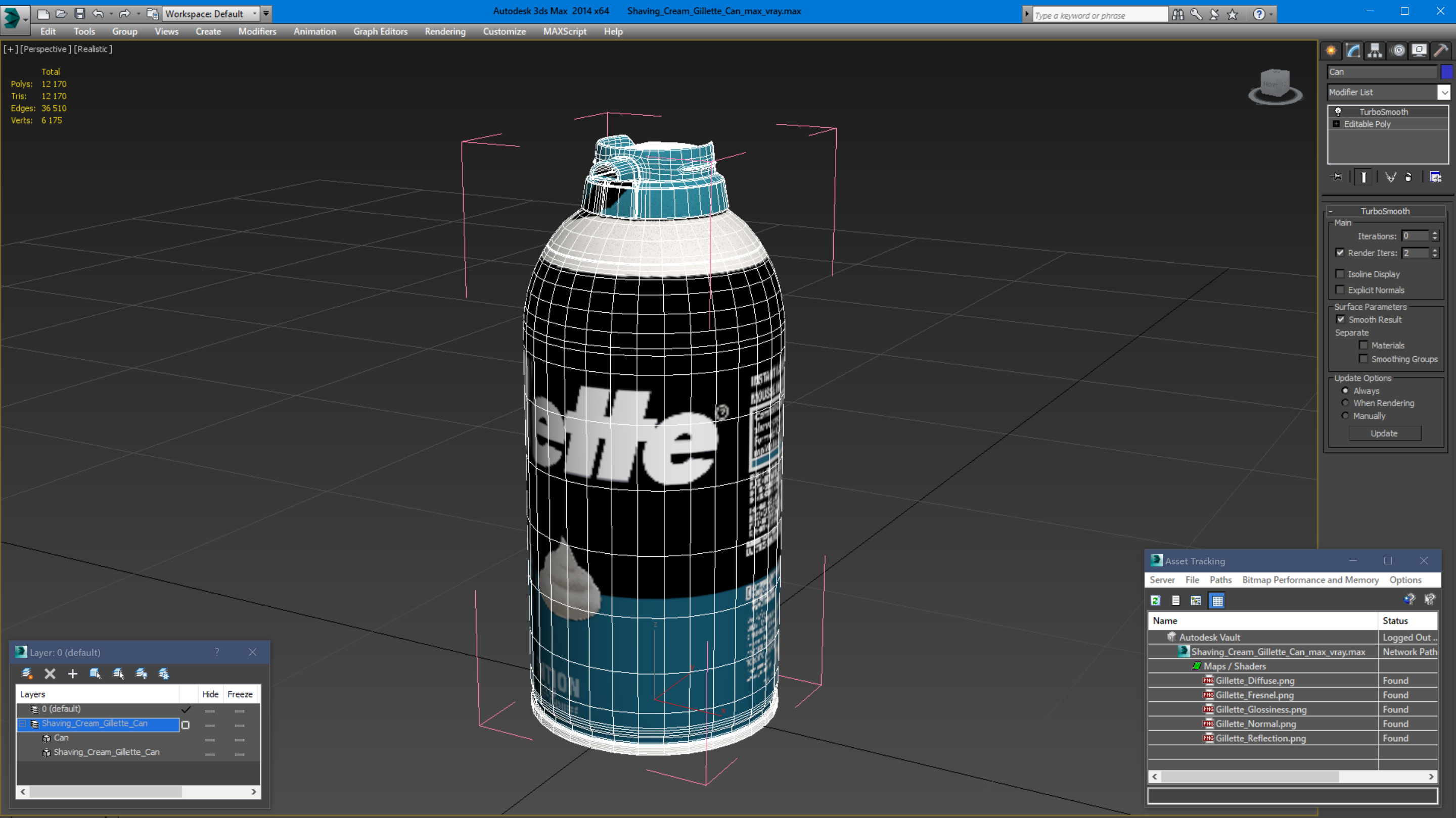Click the Redo arrow icon
Screen dimensions: 1456x818
coord(125,14)
